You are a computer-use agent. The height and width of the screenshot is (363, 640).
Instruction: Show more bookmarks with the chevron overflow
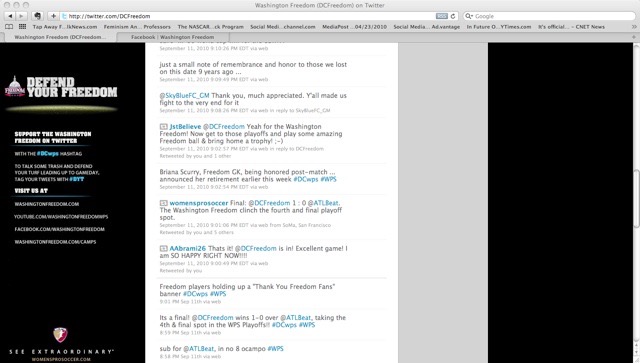634,27
